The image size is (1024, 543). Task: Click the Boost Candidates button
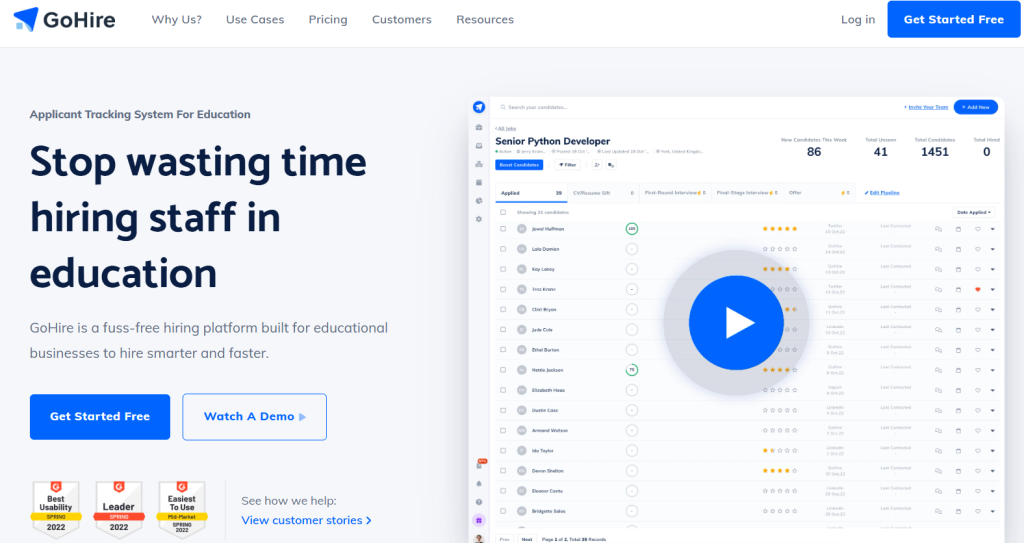click(519, 165)
